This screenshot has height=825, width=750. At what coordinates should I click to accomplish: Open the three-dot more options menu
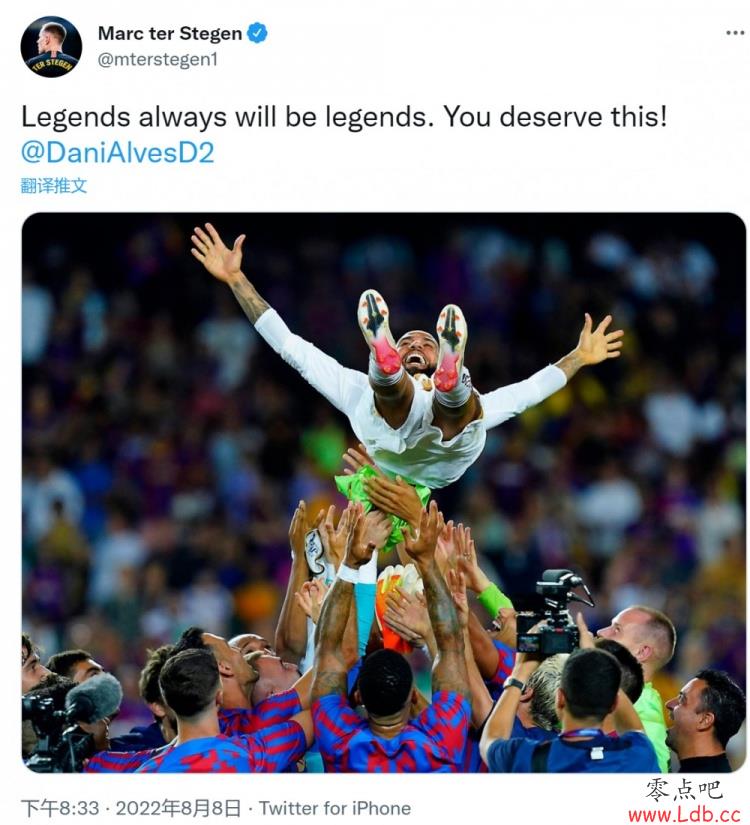click(734, 33)
